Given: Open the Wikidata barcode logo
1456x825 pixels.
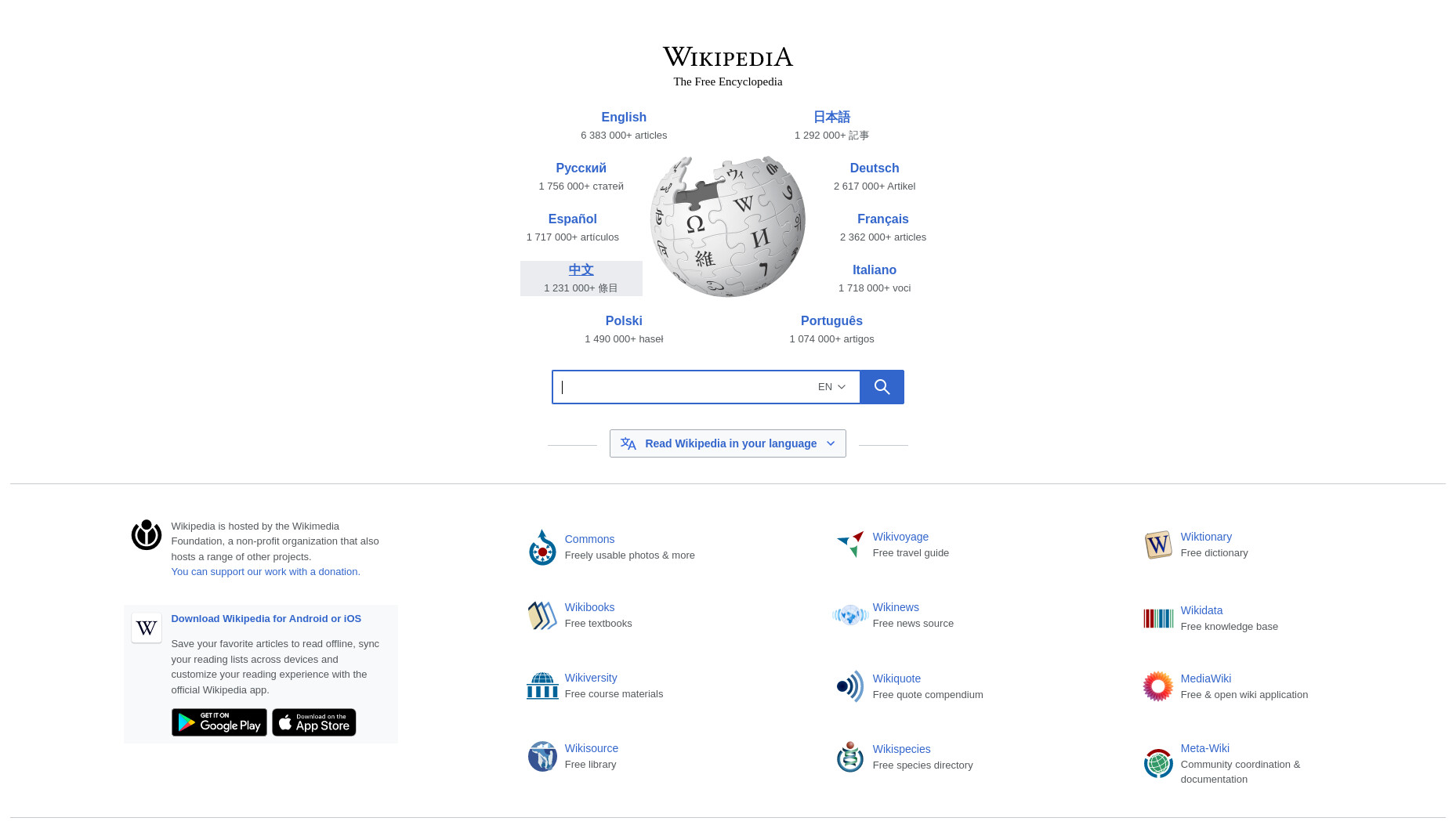Looking at the screenshot, I should click(x=1158, y=619).
